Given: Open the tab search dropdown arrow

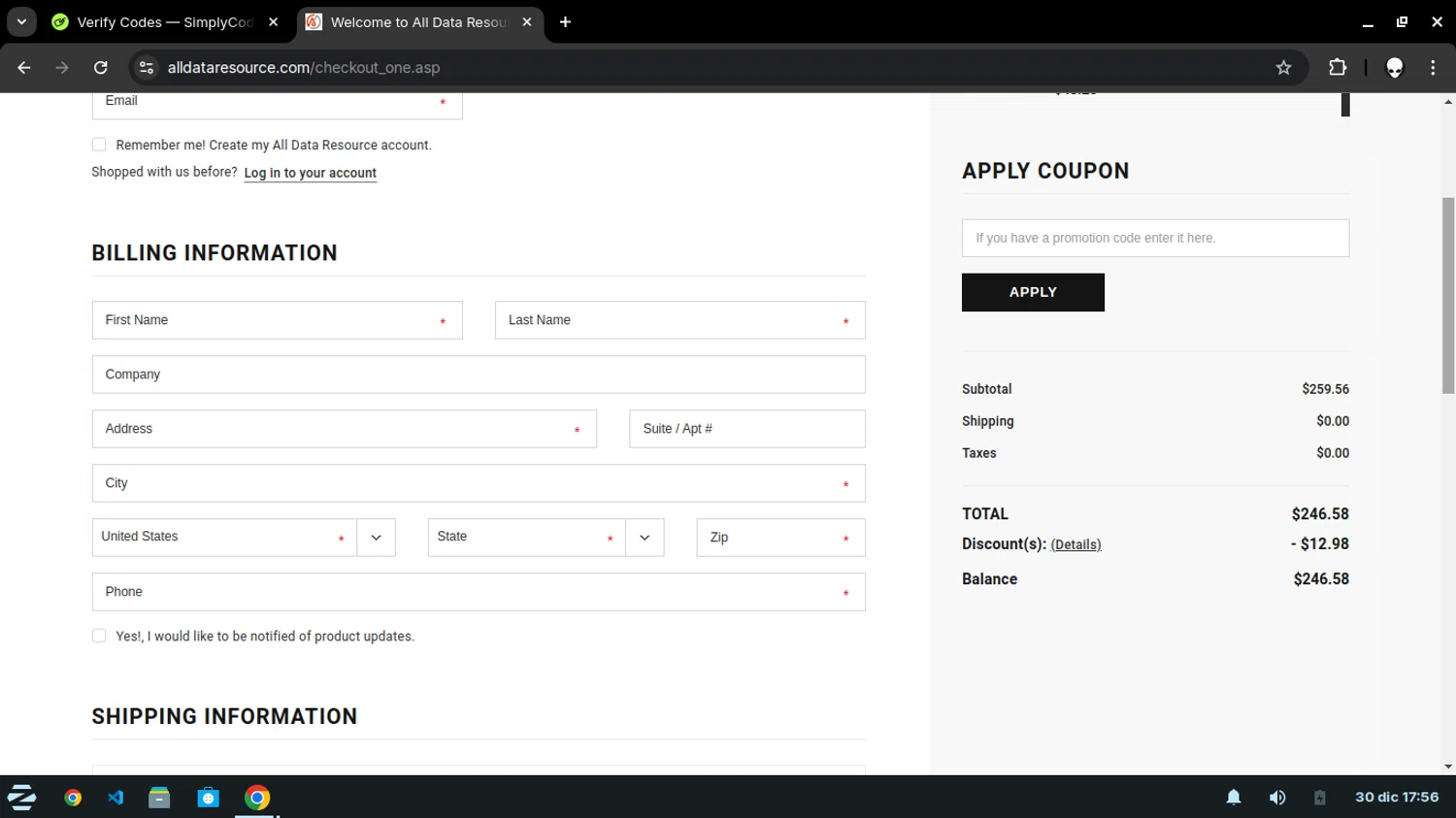Looking at the screenshot, I should click(21, 21).
